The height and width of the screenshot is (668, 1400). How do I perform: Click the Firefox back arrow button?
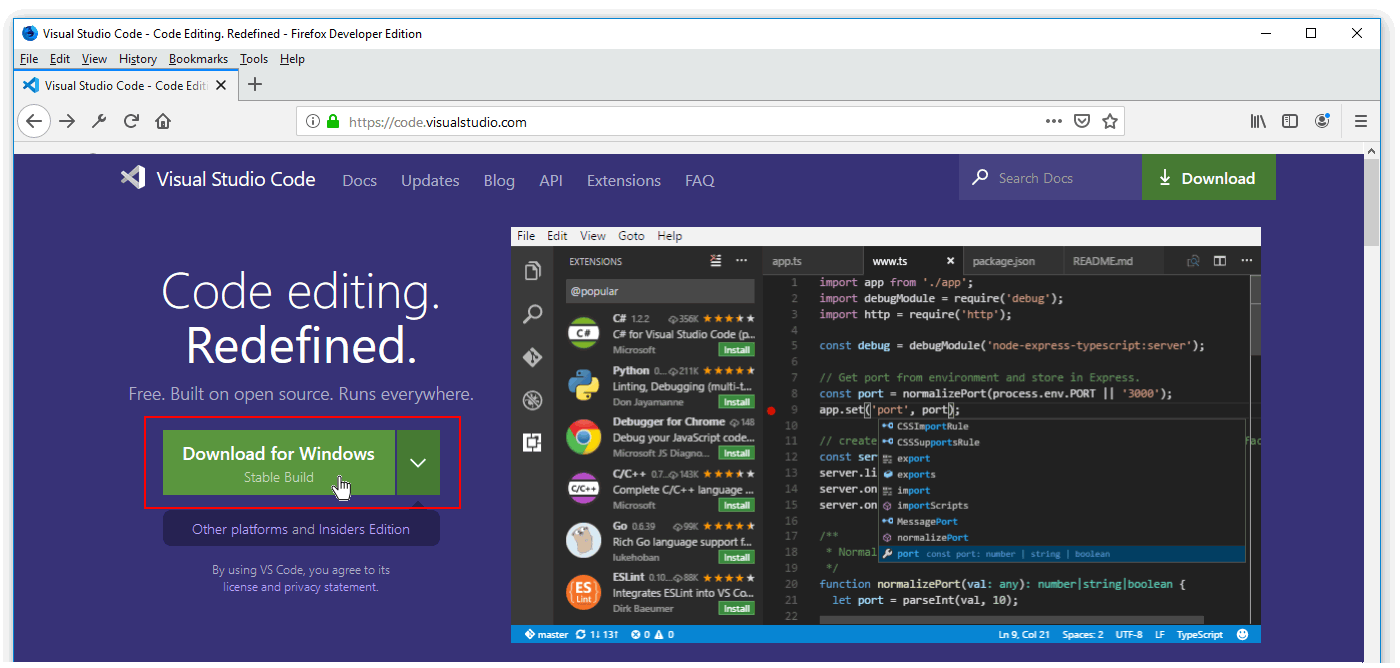point(34,122)
